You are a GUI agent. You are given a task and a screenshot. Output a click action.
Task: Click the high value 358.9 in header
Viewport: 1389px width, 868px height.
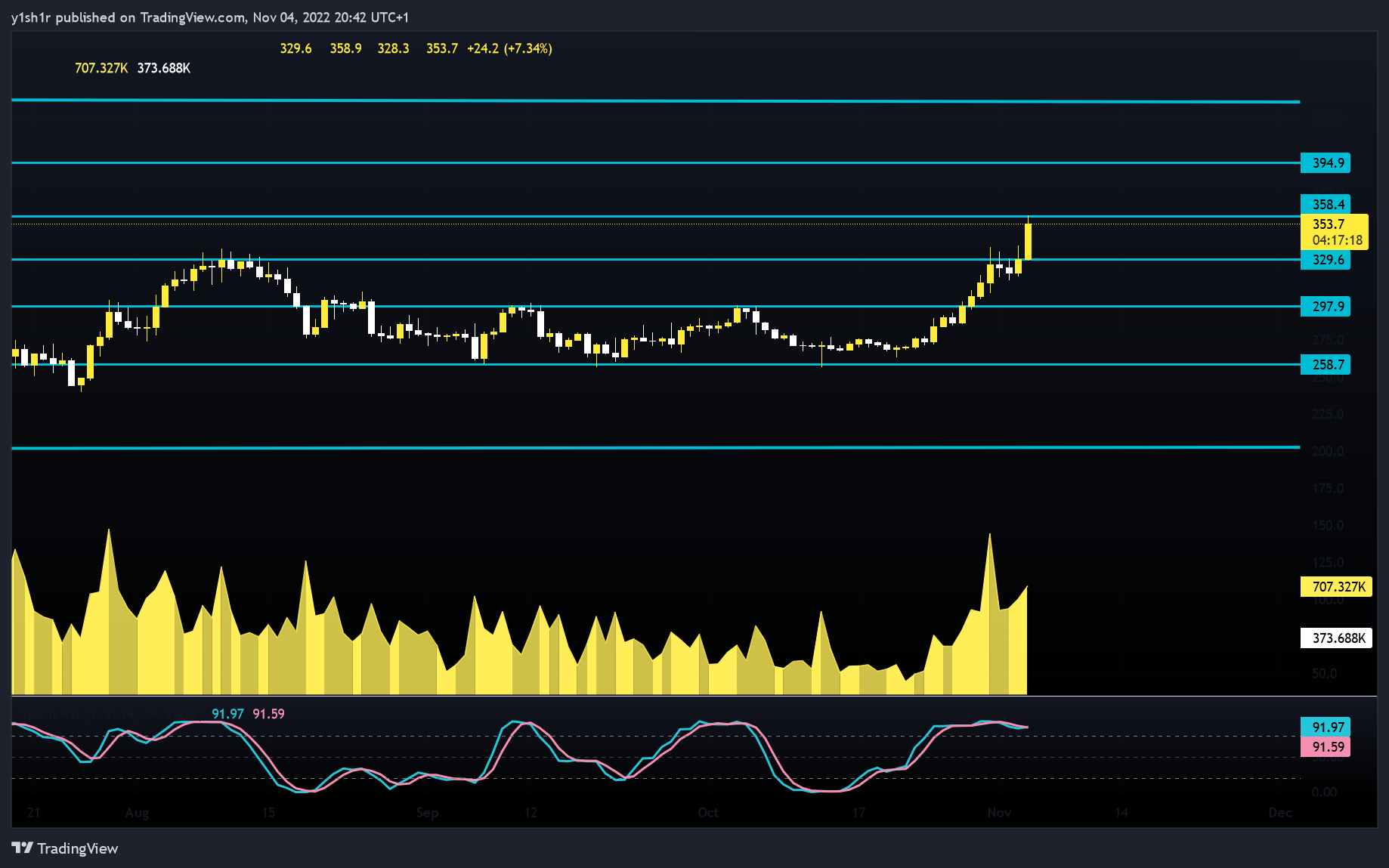(x=345, y=48)
